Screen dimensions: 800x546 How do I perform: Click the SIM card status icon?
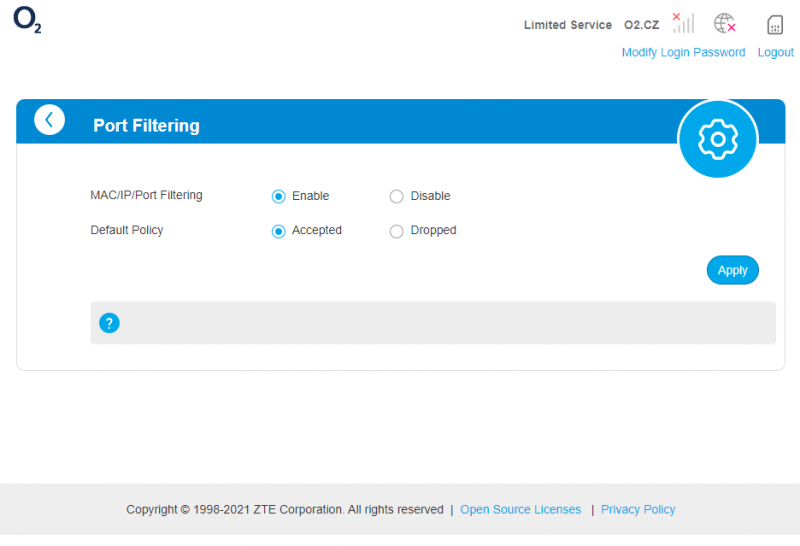775,24
